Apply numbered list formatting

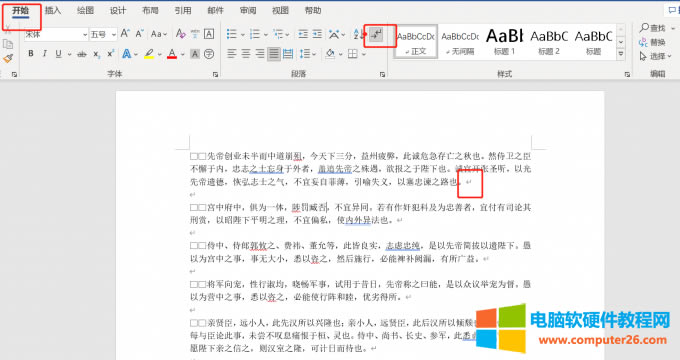[x=255, y=34]
